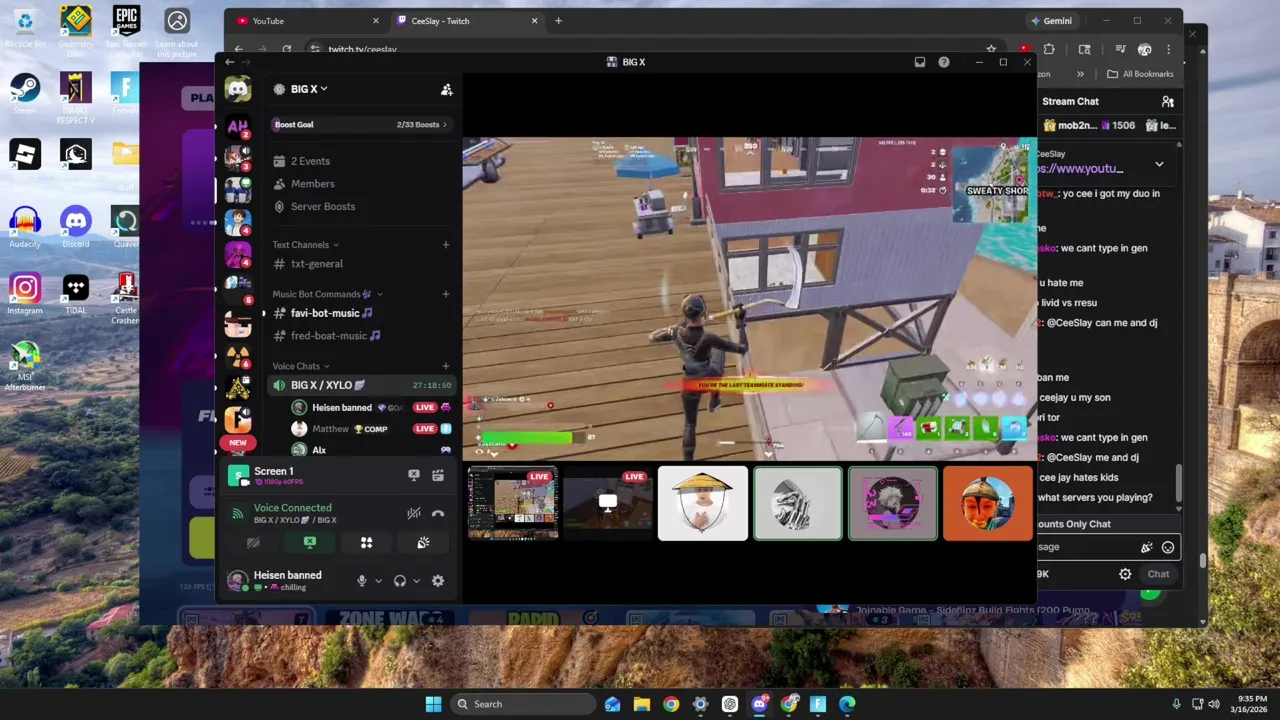Open first live stream thumbnail

pyautogui.click(x=513, y=503)
